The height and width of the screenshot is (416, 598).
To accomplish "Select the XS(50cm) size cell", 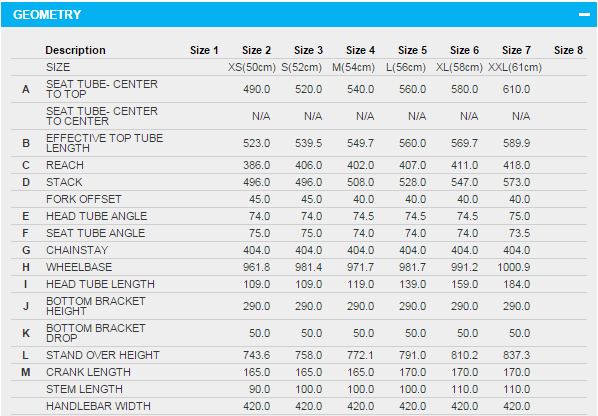I will click(x=252, y=67).
